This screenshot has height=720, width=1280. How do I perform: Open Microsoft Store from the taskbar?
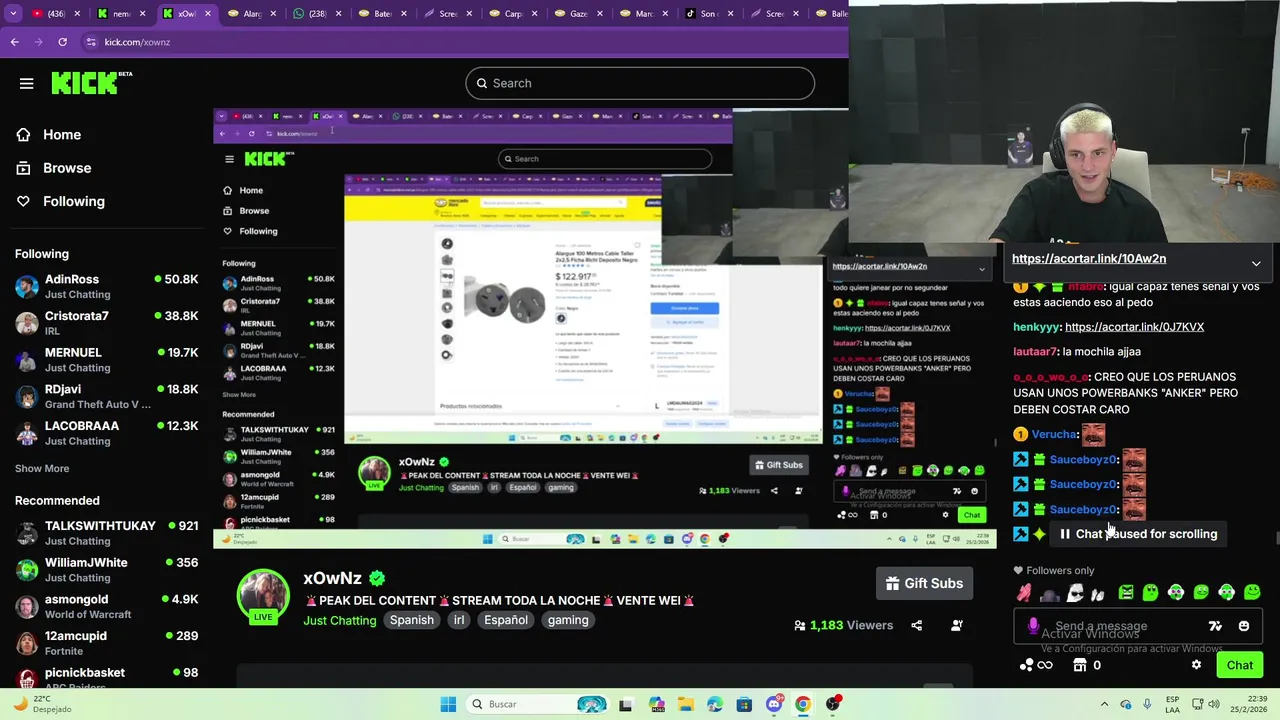pos(744,704)
